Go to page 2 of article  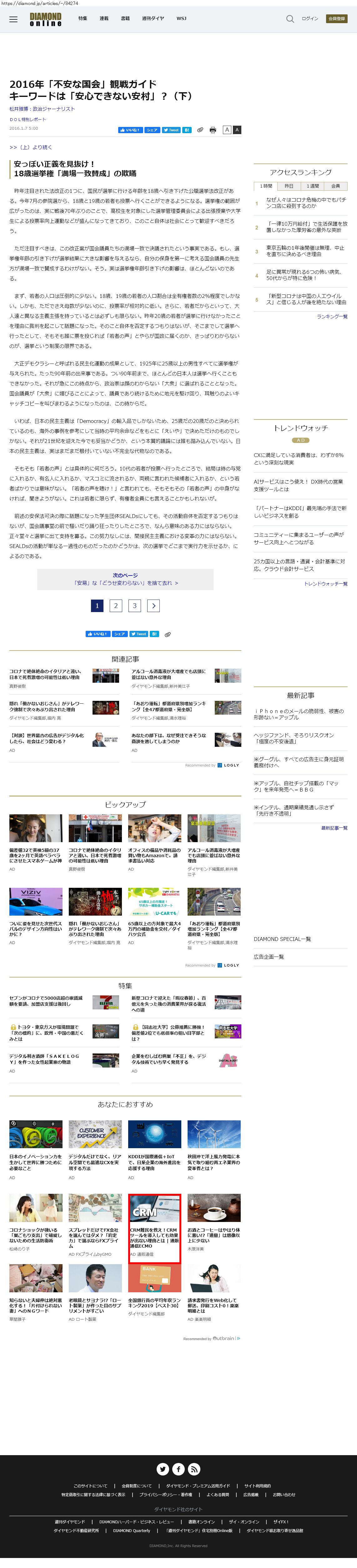click(116, 606)
